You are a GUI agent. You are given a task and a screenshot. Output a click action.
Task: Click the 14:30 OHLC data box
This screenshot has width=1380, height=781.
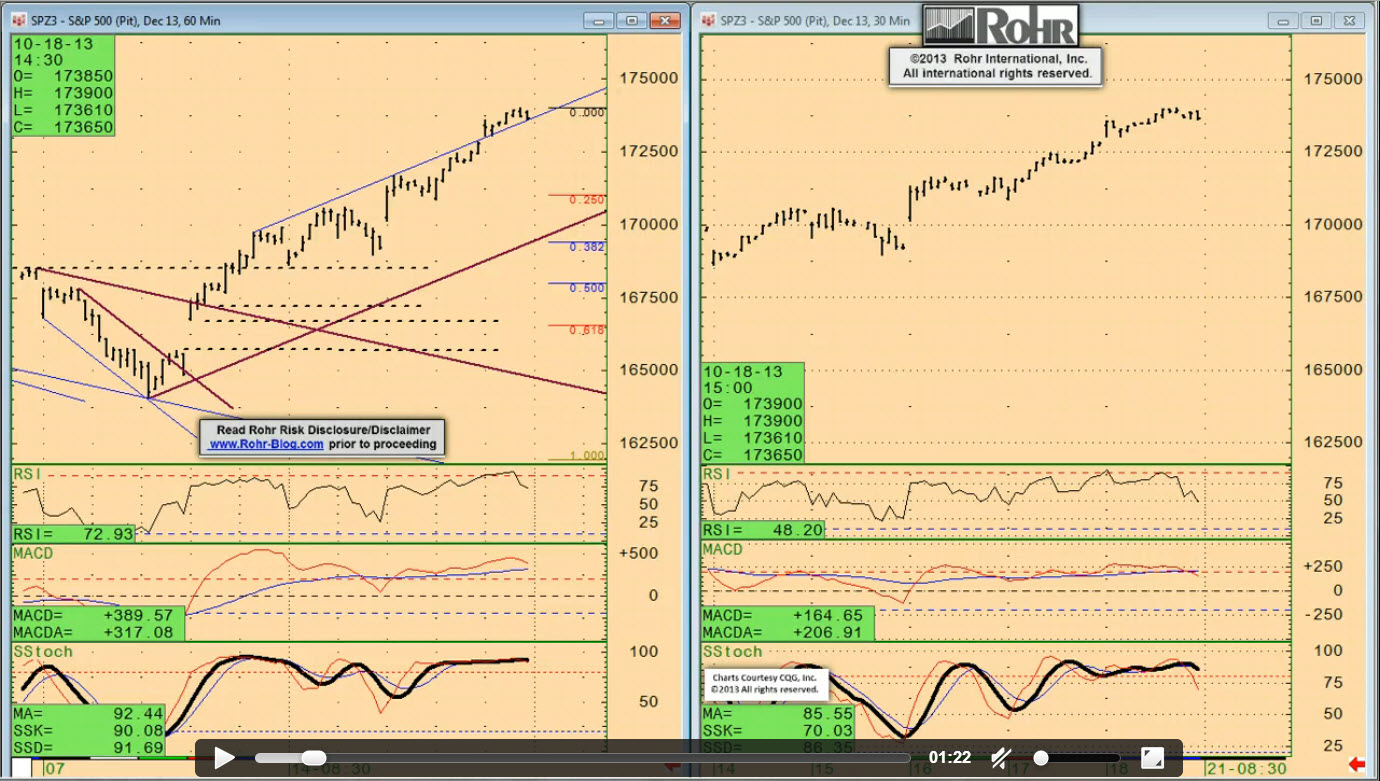pyautogui.click(x=63, y=85)
